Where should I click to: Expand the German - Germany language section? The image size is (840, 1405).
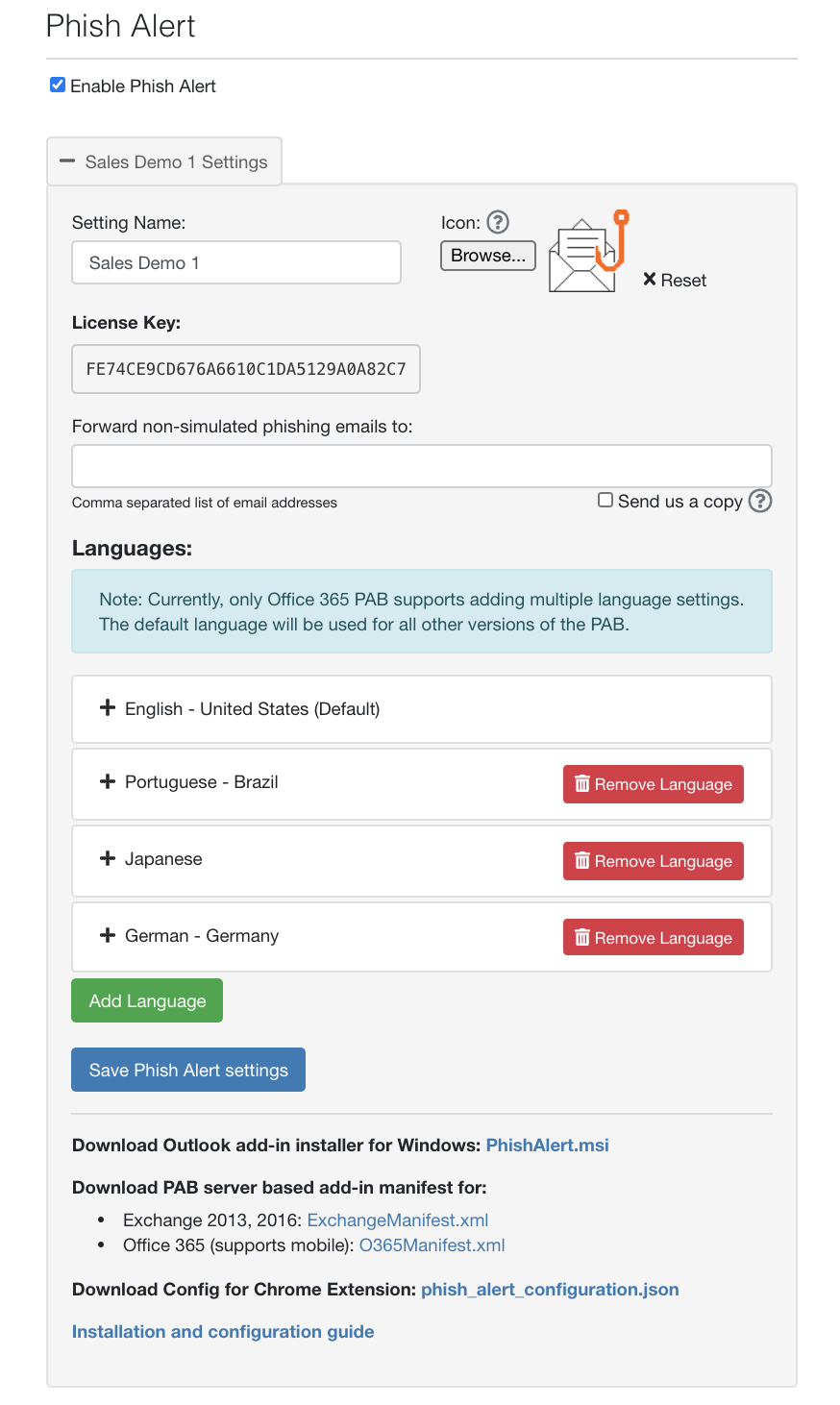point(107,934)
